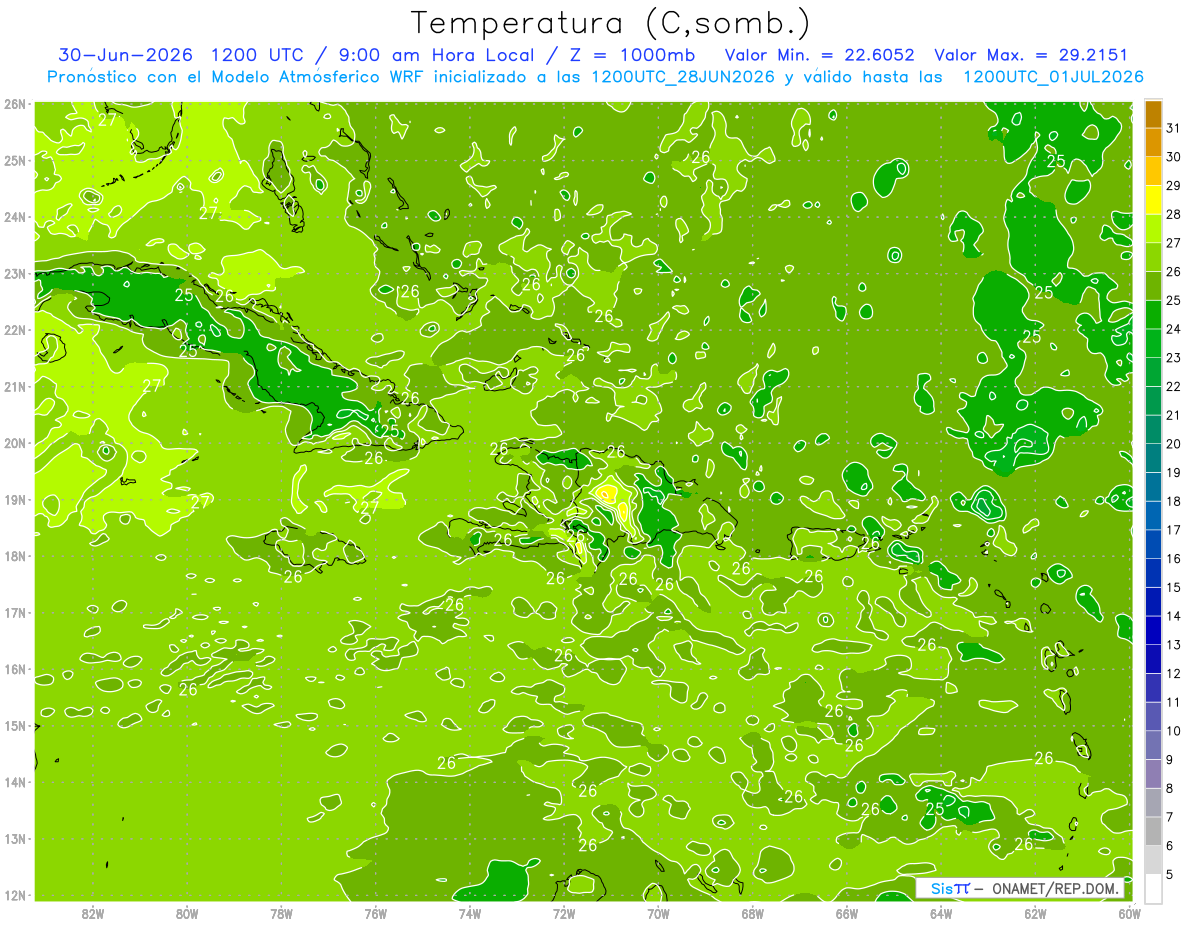Click the 80W longitude axis label

tap(187, 913)
